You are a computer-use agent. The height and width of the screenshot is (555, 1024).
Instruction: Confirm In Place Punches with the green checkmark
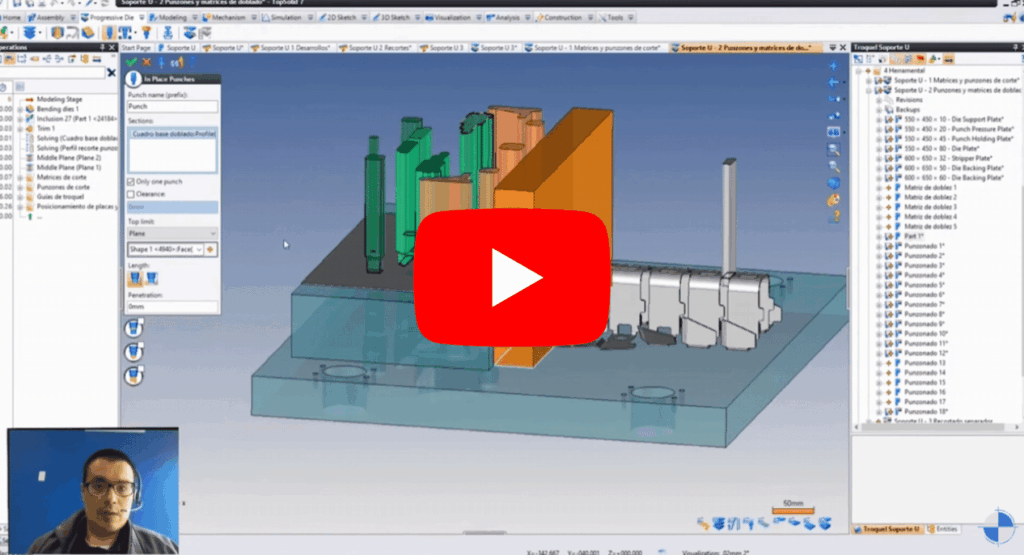coord(131,62)
